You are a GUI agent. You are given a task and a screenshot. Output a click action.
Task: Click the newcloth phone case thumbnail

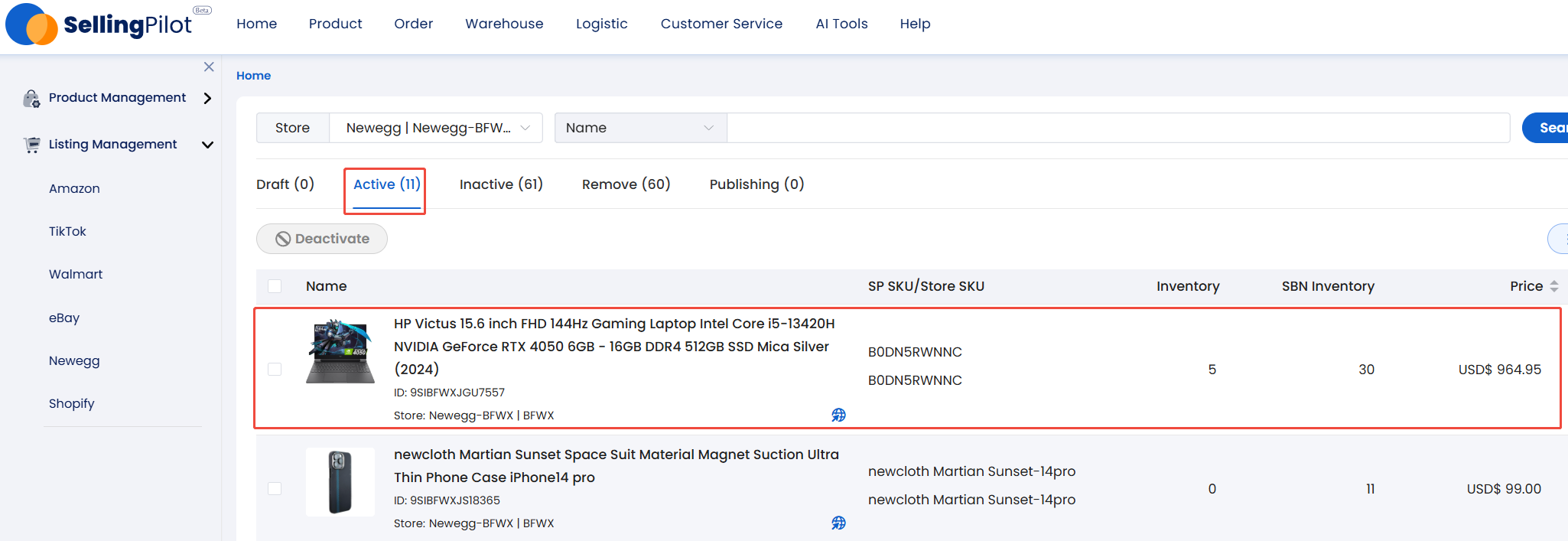tap(340, 482)
